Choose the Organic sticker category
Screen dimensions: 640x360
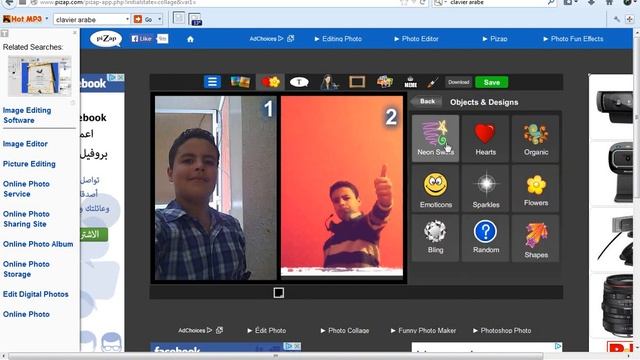pos(536,138)
